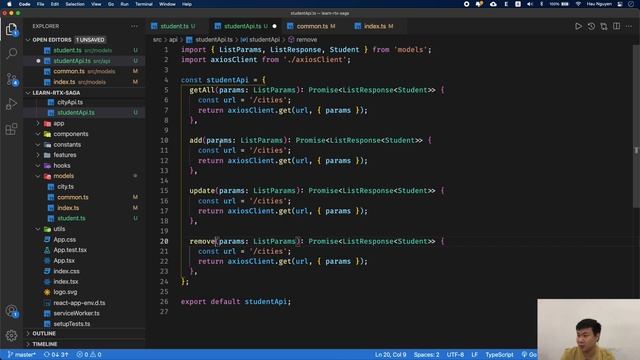Expand the features folder
Viewport: 640px width, 360px height.
pyautogui.click(x=64, y=155)
